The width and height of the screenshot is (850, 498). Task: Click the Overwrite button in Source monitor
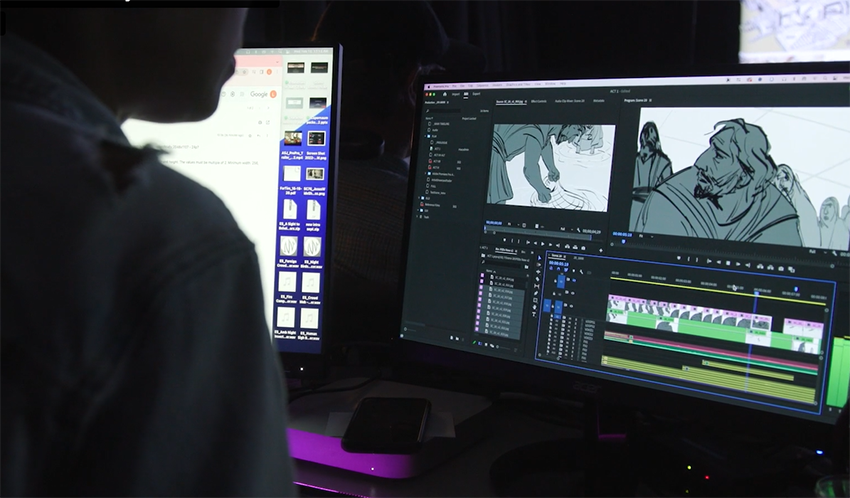[575, 247]
